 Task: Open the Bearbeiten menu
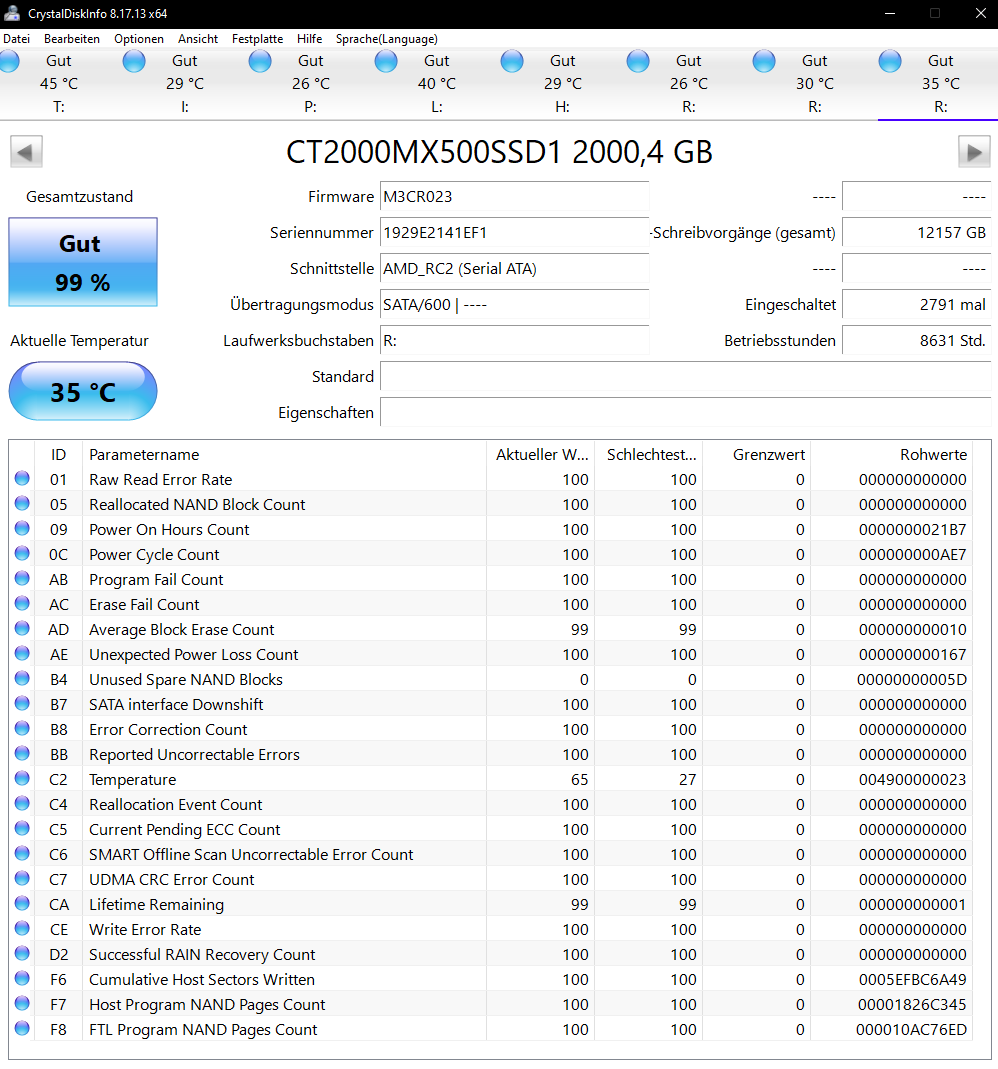[72, 39]
